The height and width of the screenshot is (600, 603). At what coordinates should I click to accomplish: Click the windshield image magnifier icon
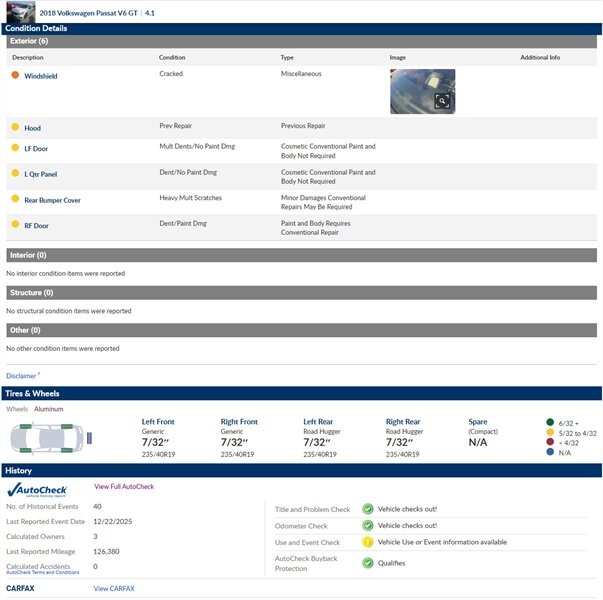coord(443,101)
